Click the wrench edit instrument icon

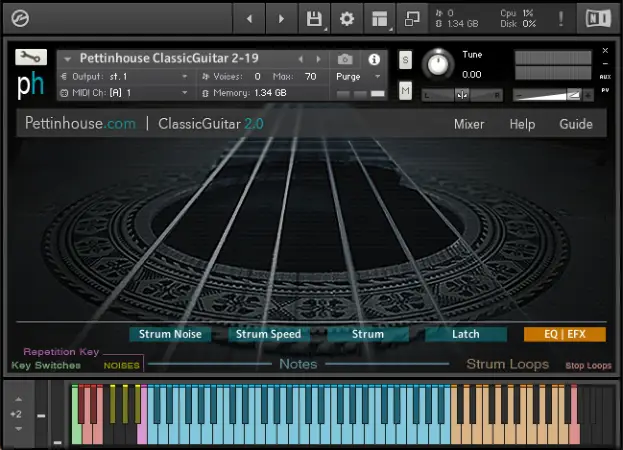[31, 57]
